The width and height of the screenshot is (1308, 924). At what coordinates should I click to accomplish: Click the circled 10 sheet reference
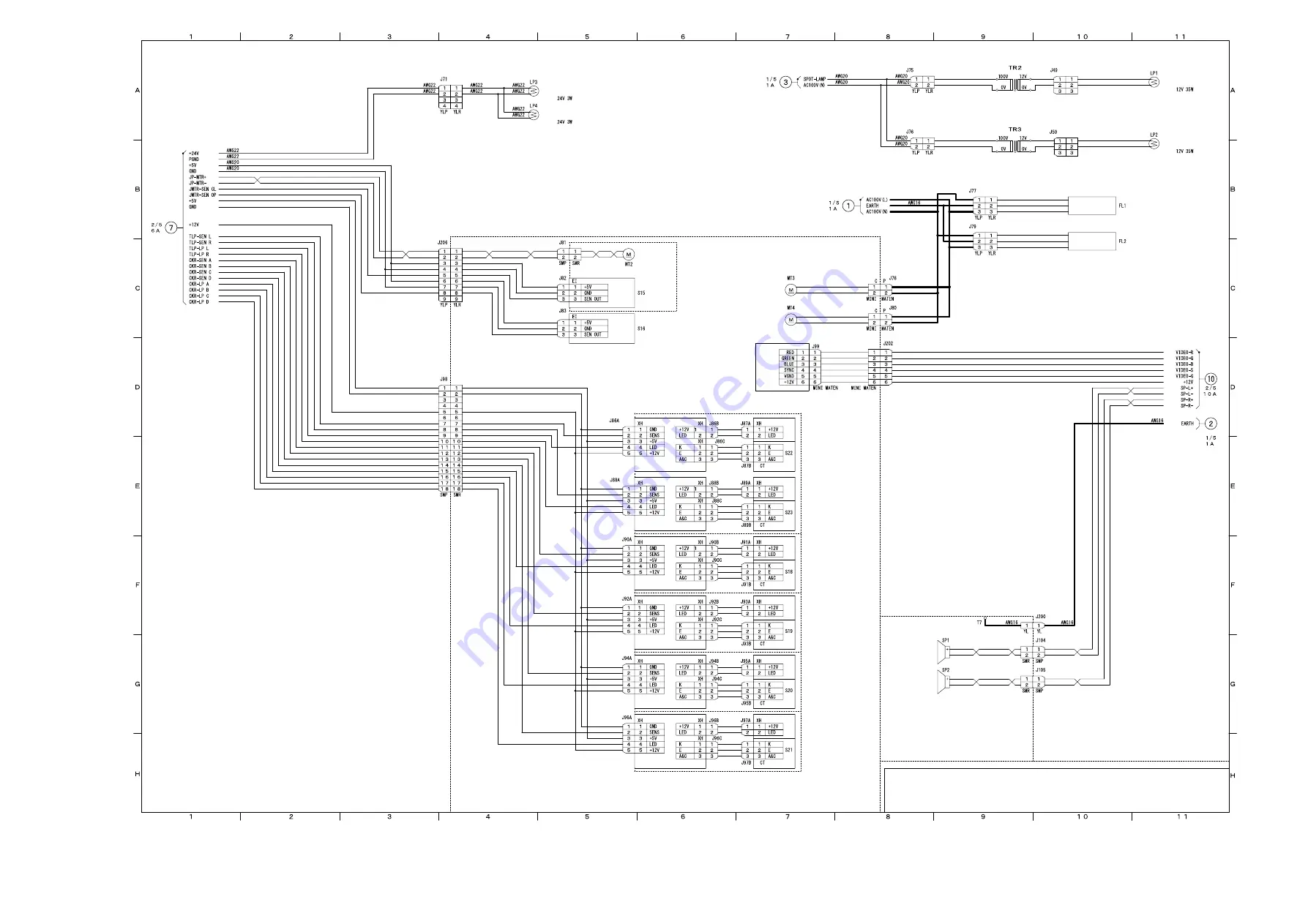pyautogui.click(x=1211, y=379)
